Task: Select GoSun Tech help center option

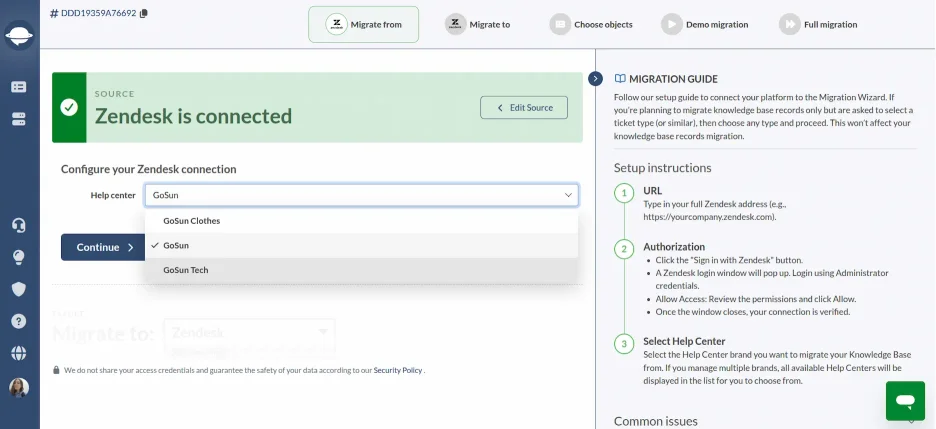Action: tap(362, 270)
